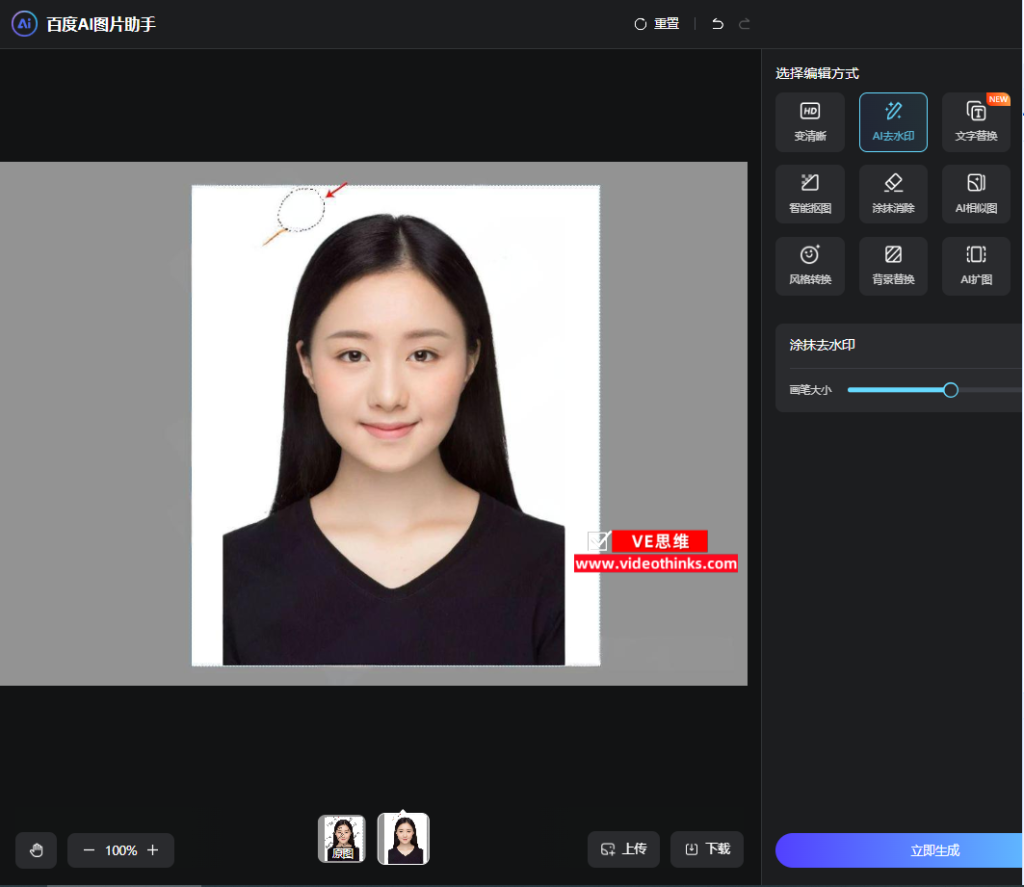Zoom out with the minus button

(x=89, y=850)
